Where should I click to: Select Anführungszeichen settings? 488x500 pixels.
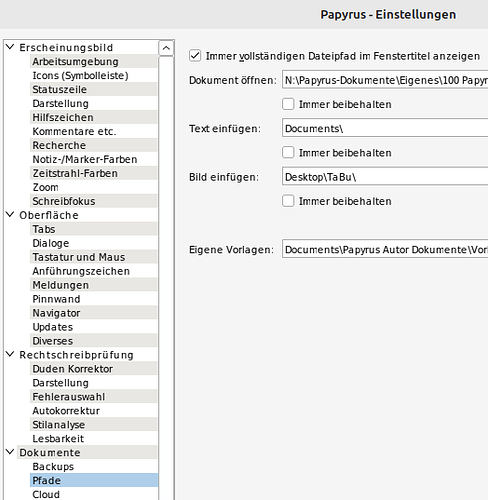[94, 271]
